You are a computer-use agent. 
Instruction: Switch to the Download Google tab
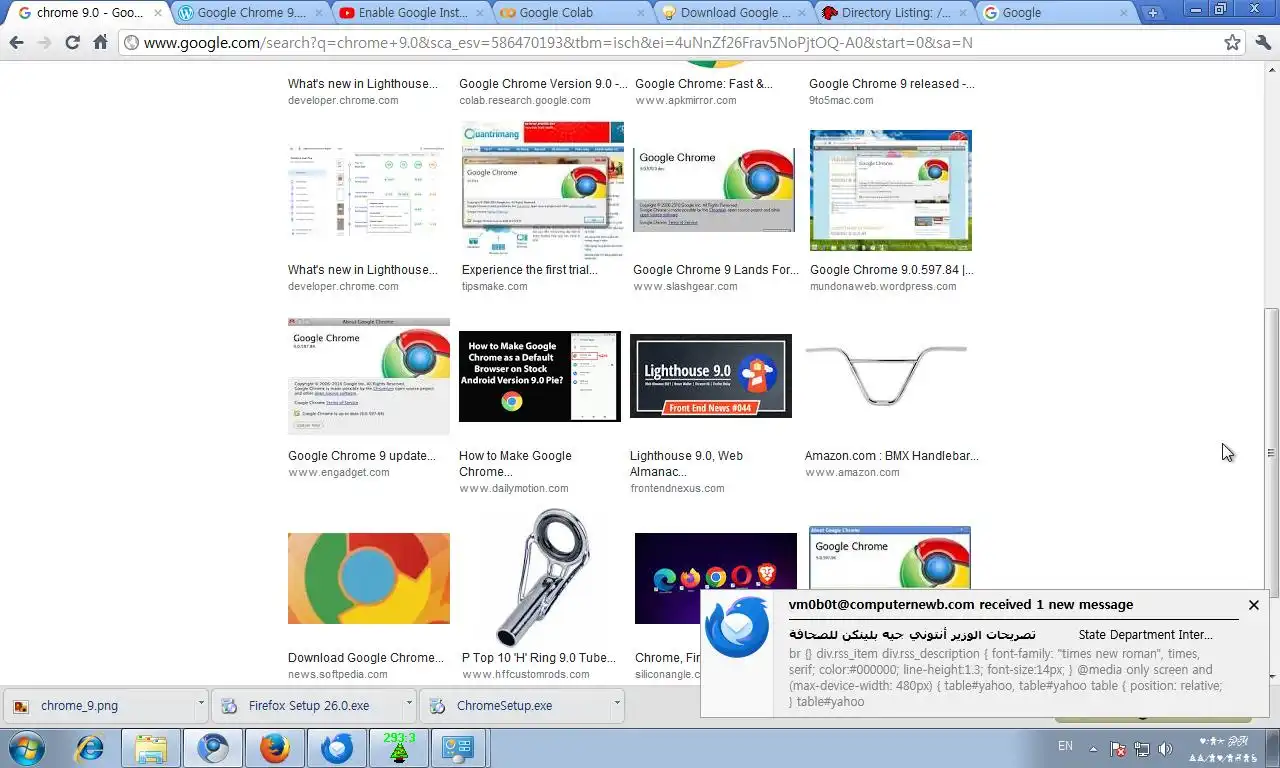pyautogui.click(x=735, y=13)
